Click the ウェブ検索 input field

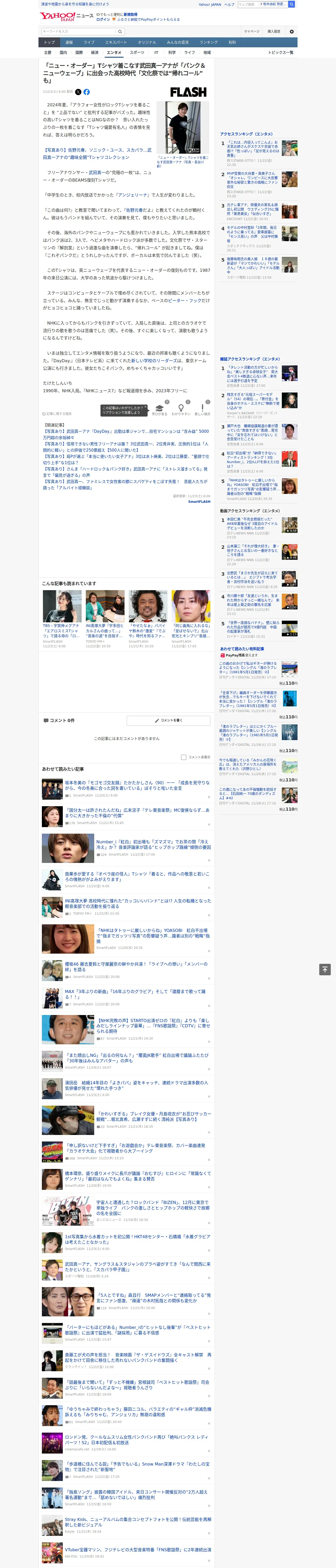pos(248,4)
